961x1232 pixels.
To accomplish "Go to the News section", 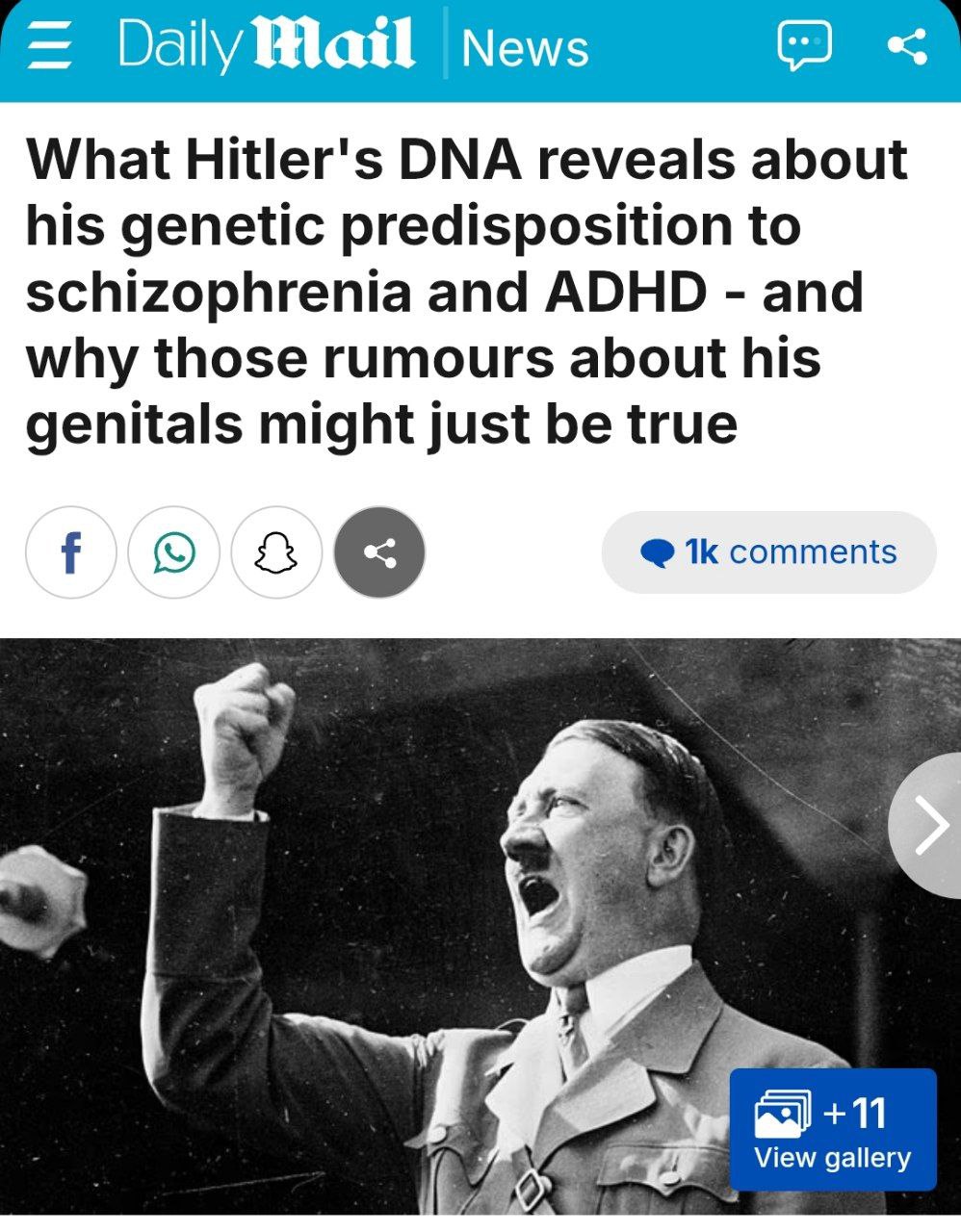I will (x=525, y=47).
